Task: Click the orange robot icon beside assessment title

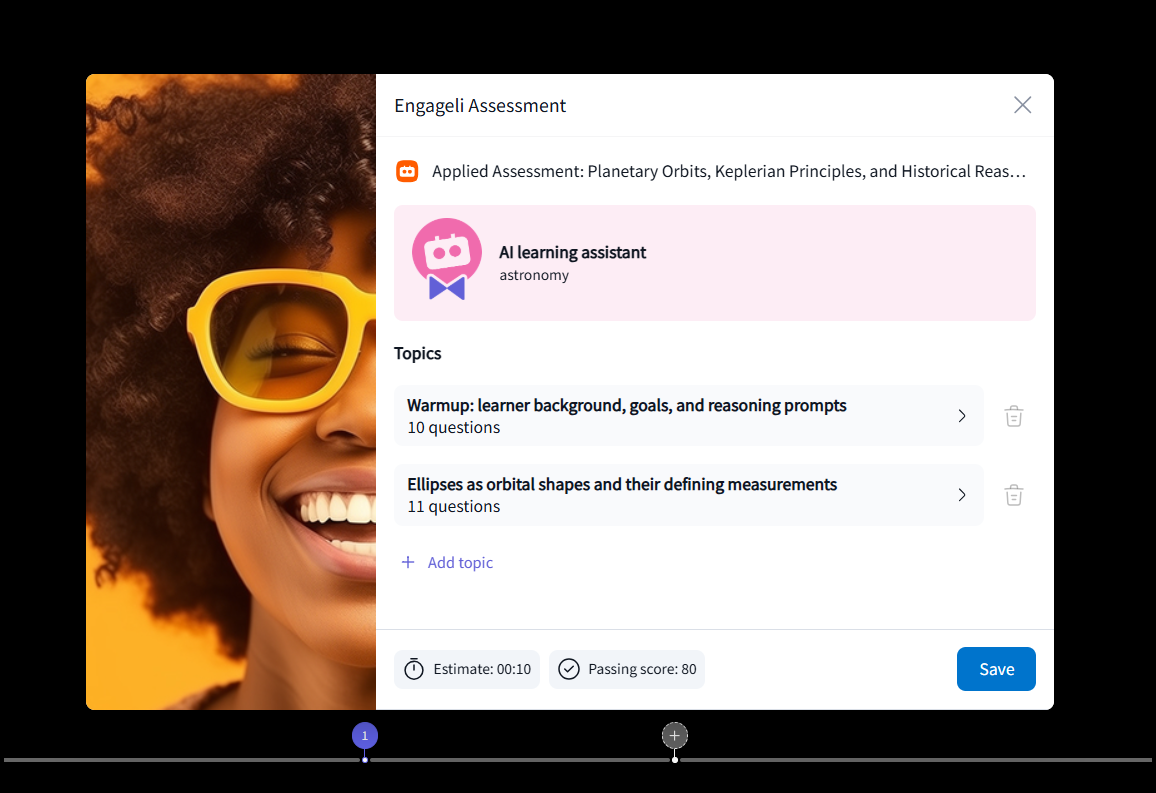Action: click(x=407, y=172)
